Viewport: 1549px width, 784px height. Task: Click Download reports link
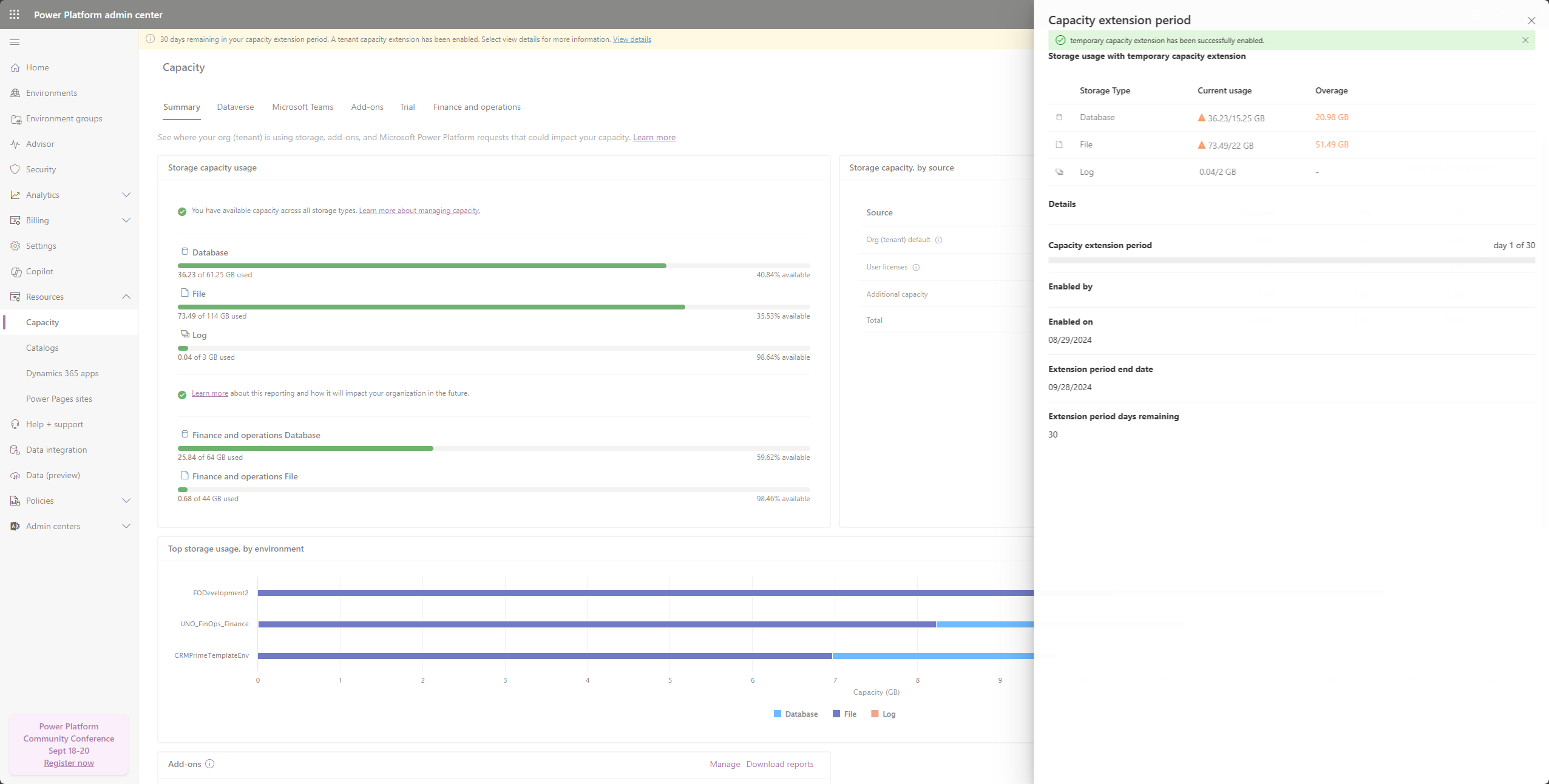tap(779, 764)
